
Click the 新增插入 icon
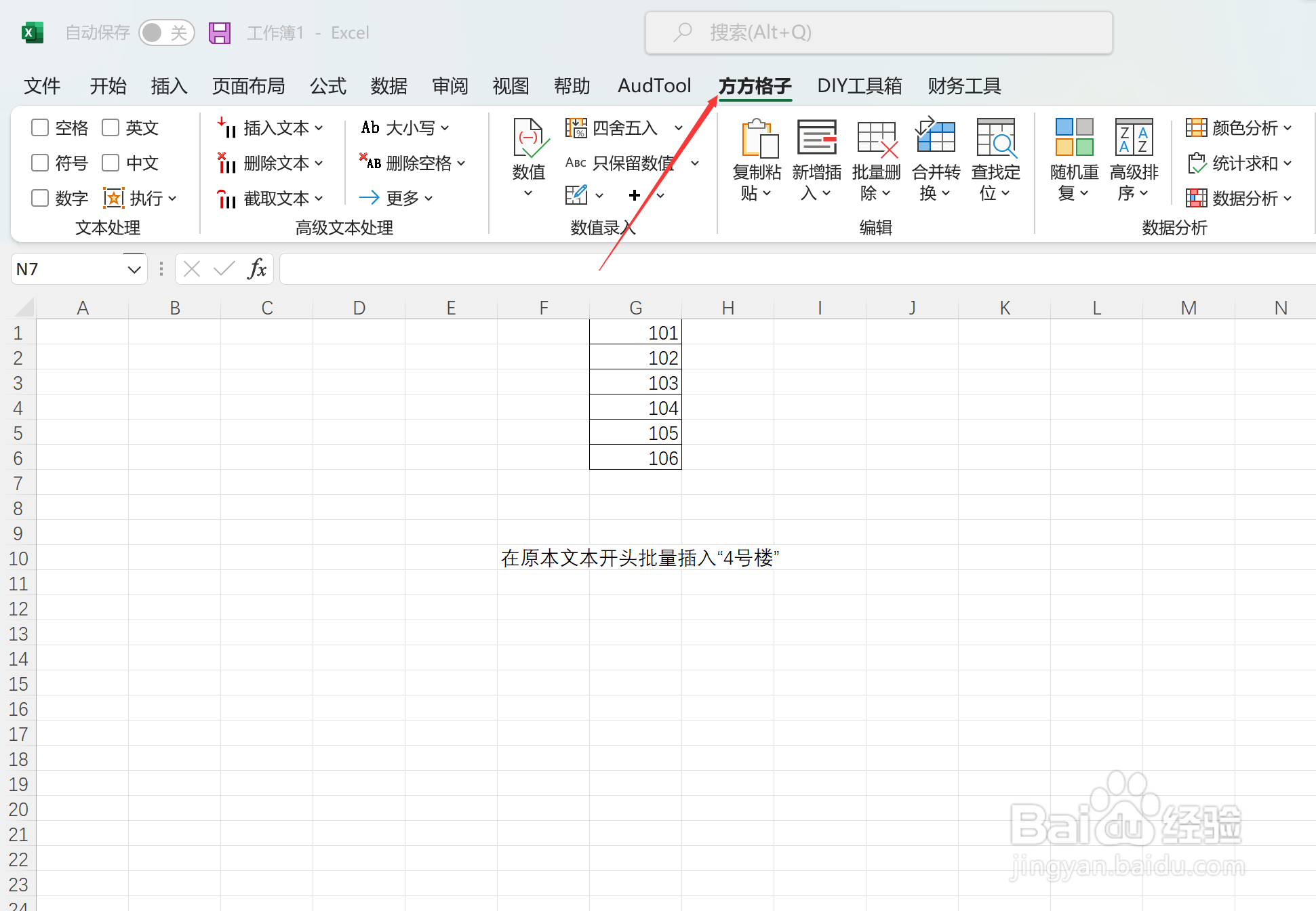tap(817, 138)
